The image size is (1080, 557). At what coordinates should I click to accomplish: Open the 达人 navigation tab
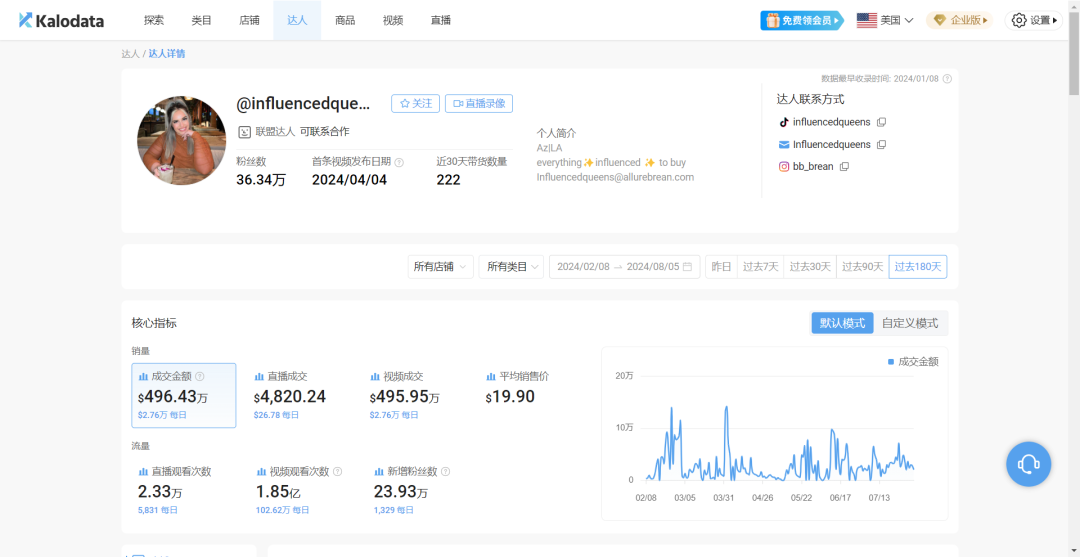click(297, 20)
